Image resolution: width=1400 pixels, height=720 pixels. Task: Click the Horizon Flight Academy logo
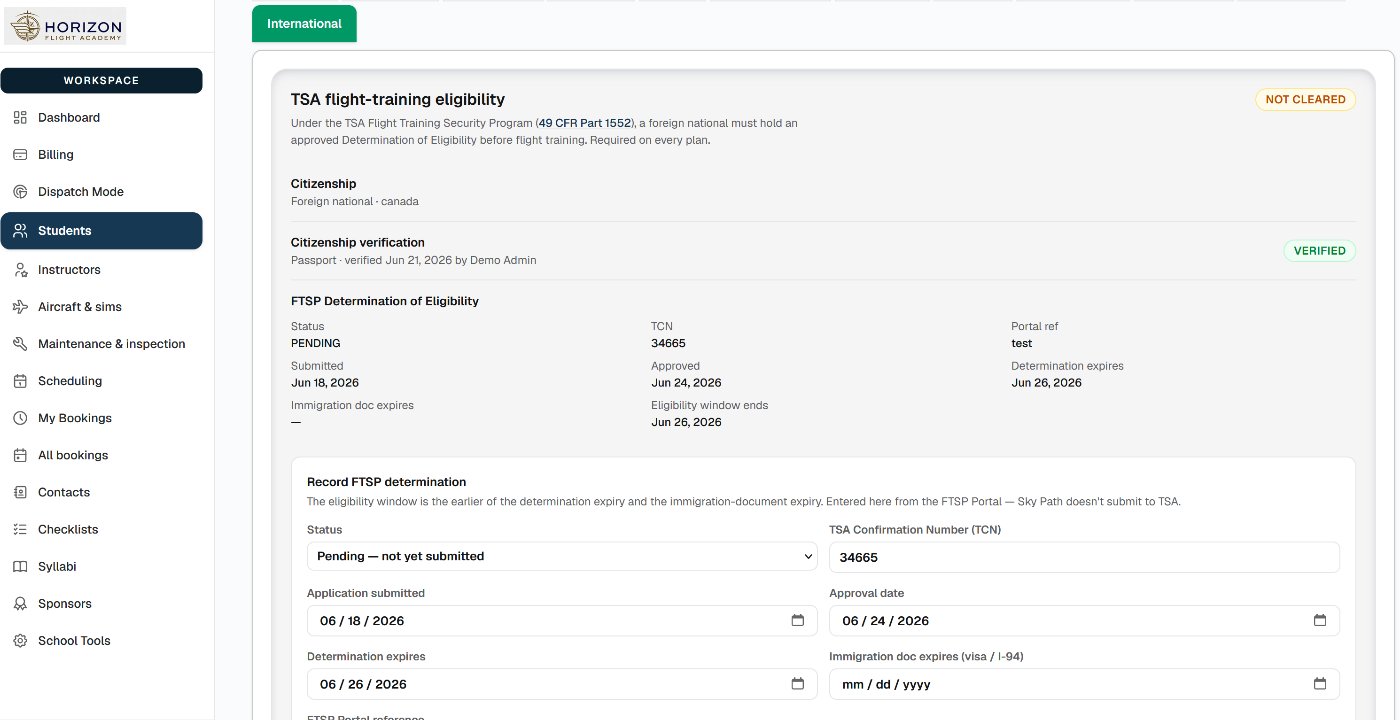(65, 26)
